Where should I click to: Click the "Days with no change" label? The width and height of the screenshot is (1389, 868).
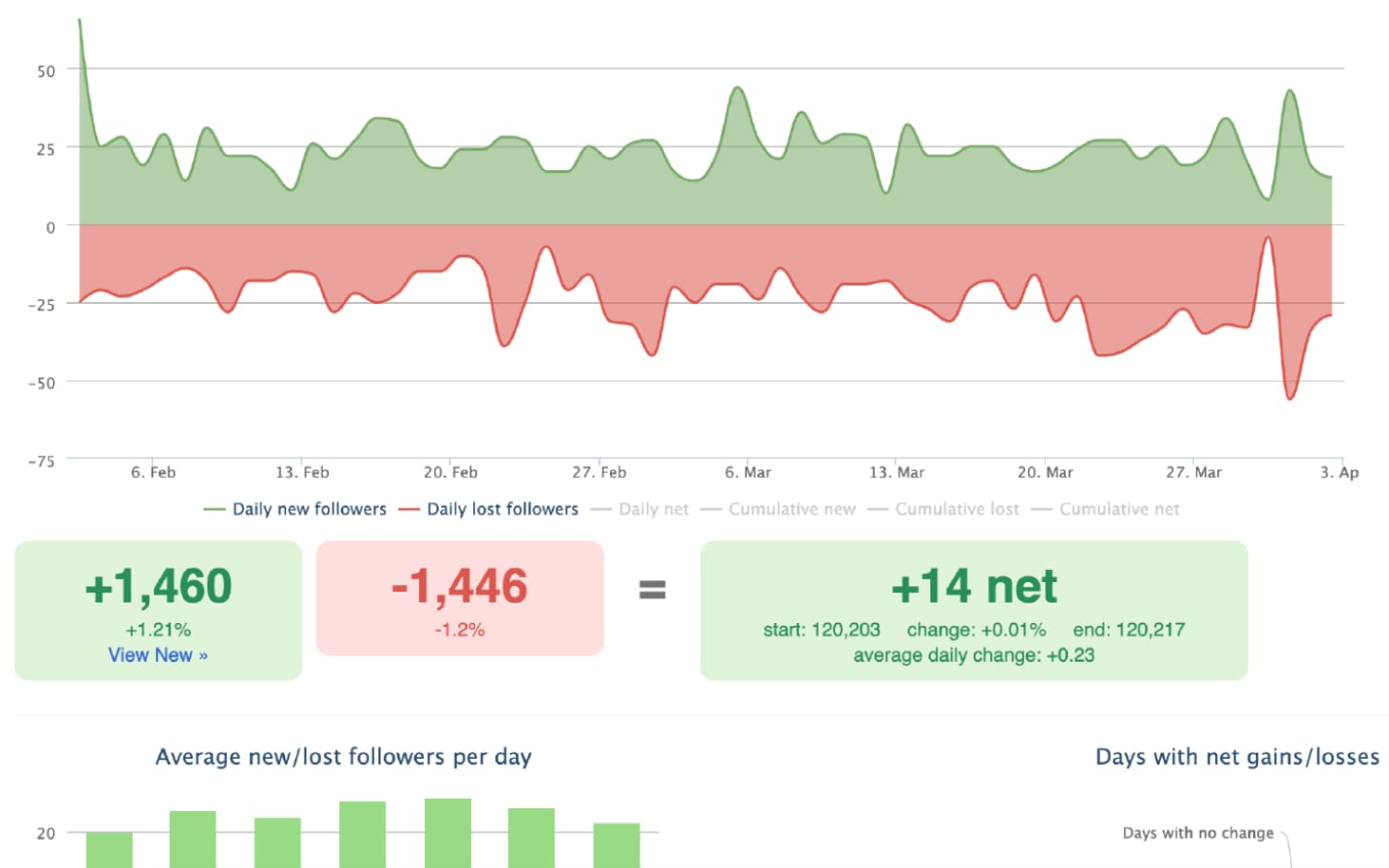[1196, 833]
